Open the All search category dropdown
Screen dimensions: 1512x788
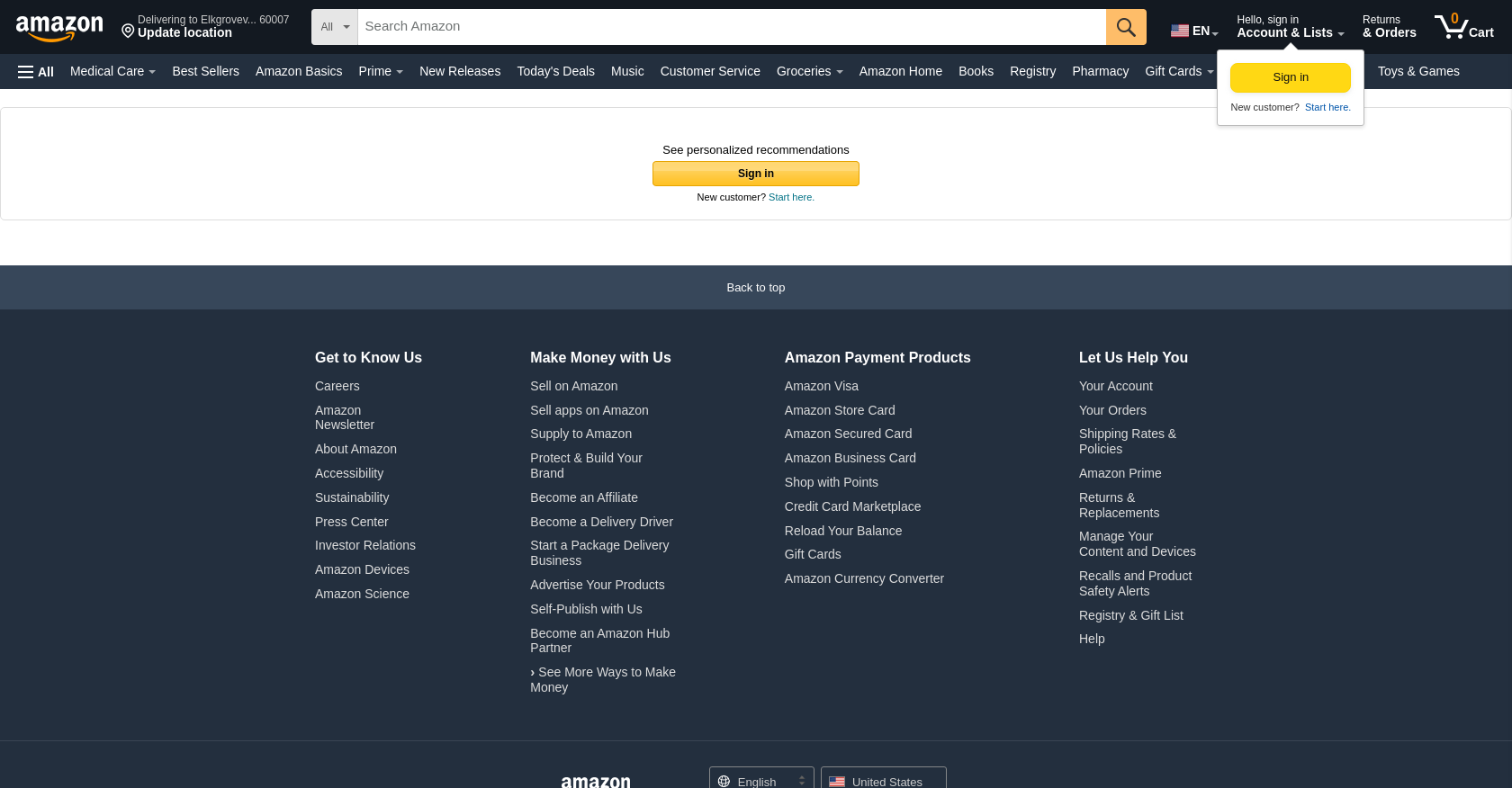[335, 27]
